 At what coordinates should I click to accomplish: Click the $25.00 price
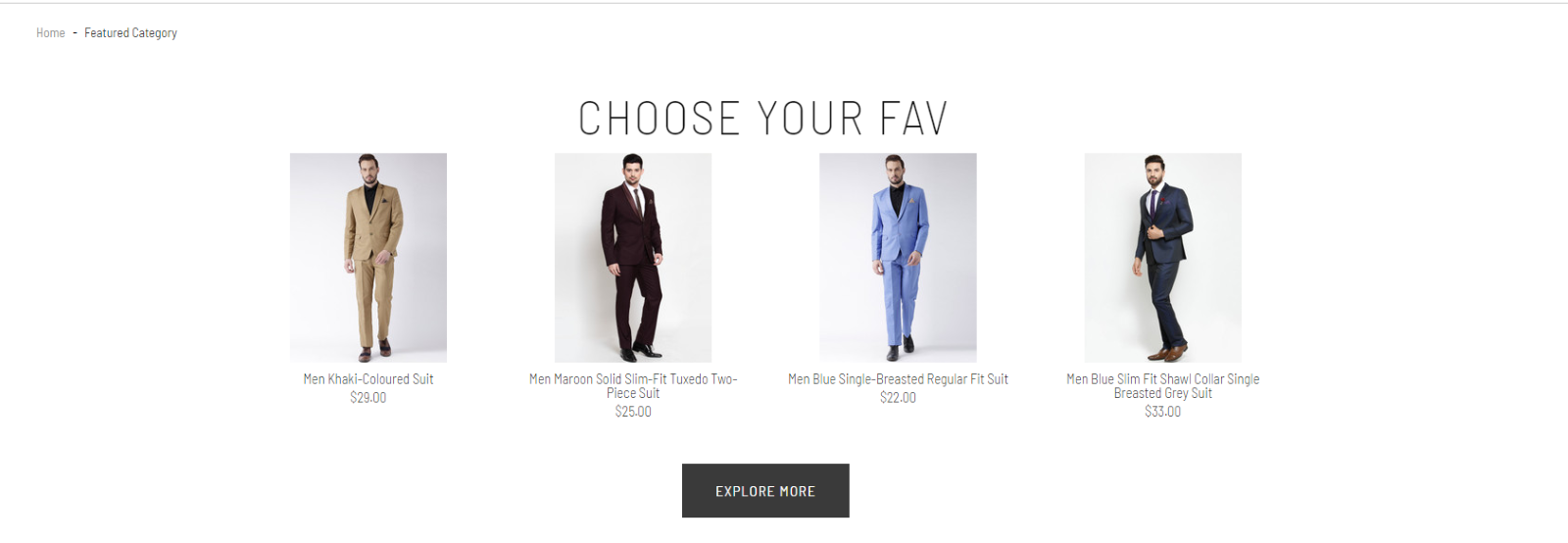coord(633,412)
